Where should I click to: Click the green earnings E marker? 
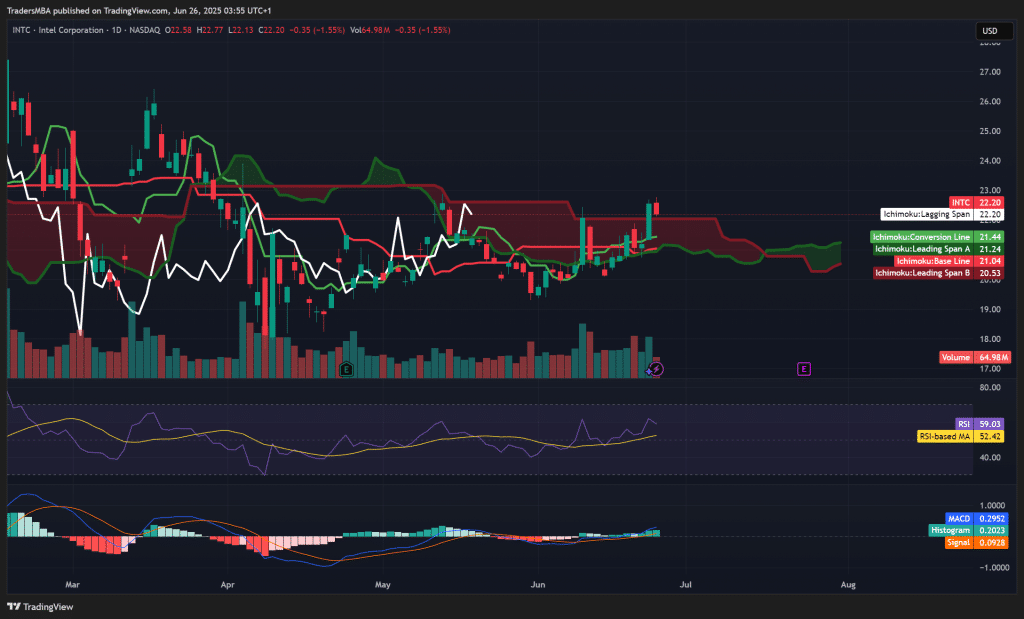tap(346, 369)
